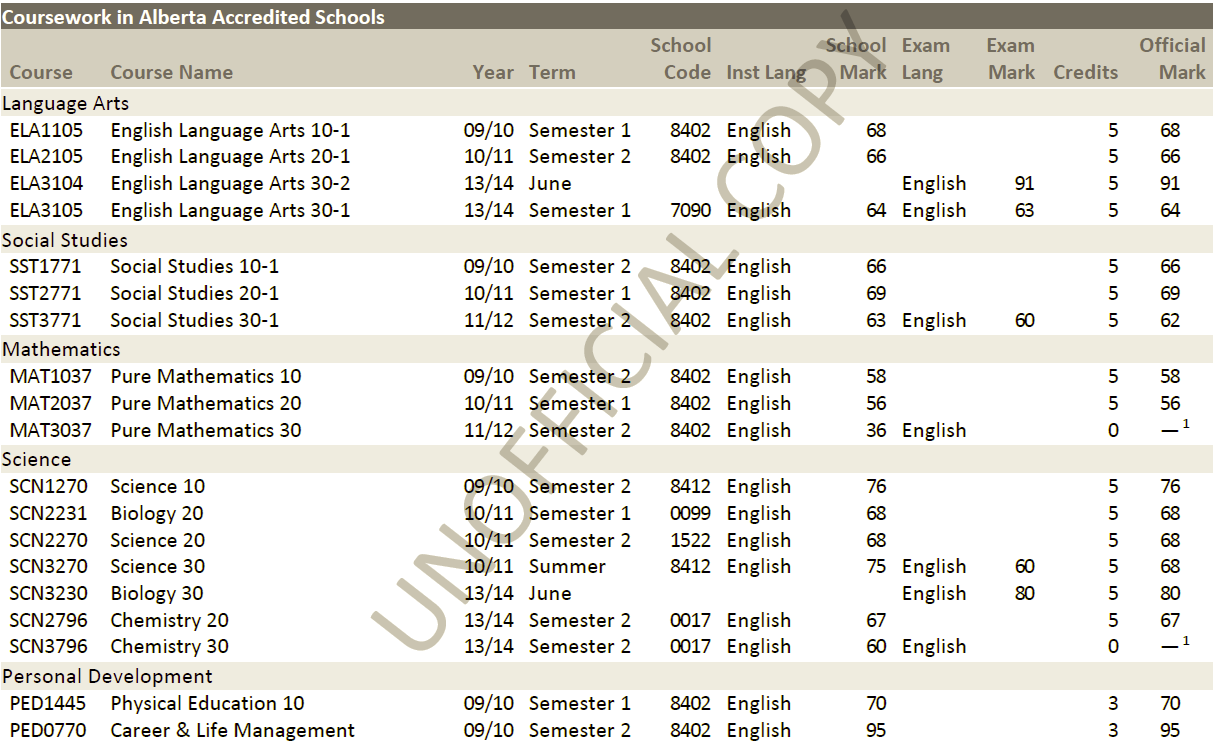Click the Personal Development section heading
Image resolution: width=1213 pixels, height=745 pixels.
point(107,677)
